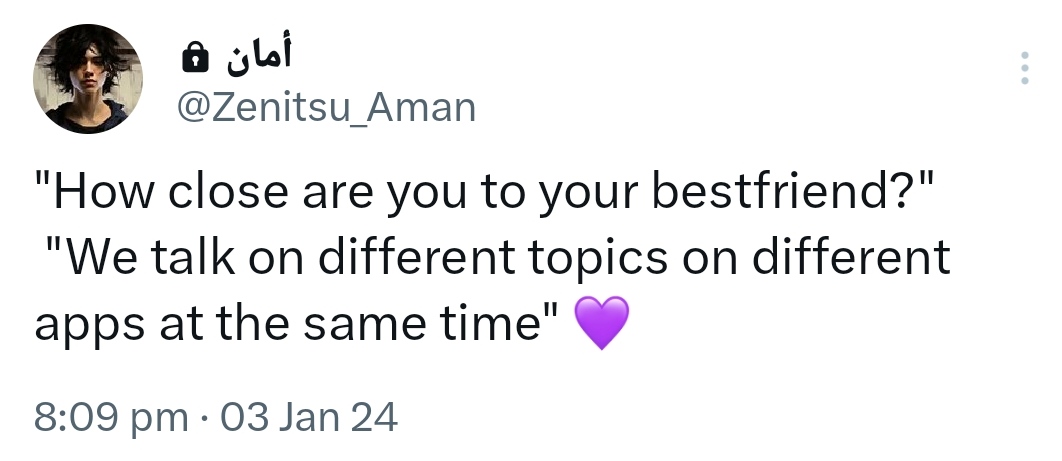Click the 03 Jan 24 date
Viewport: 1062px width, 461px height.
(x=308, y=416)
